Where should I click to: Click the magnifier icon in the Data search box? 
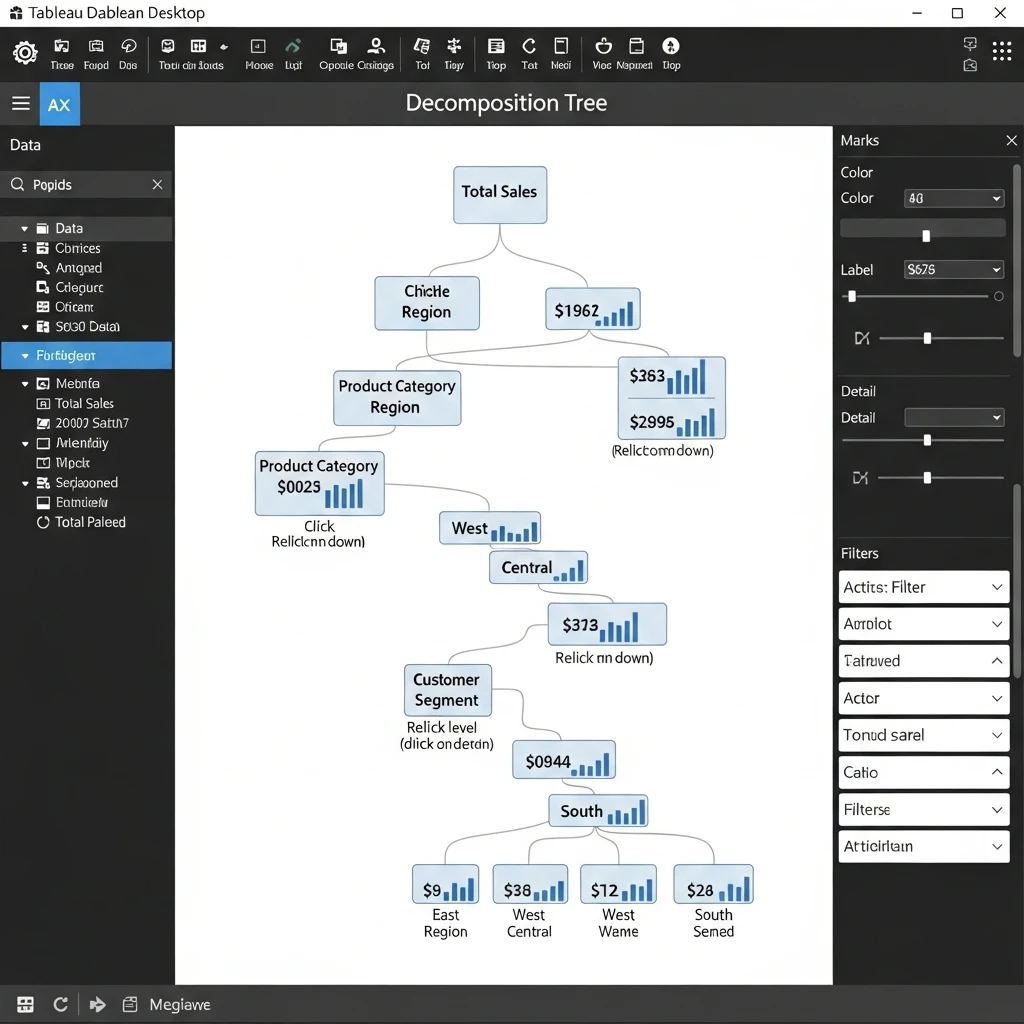pos(20,184)
